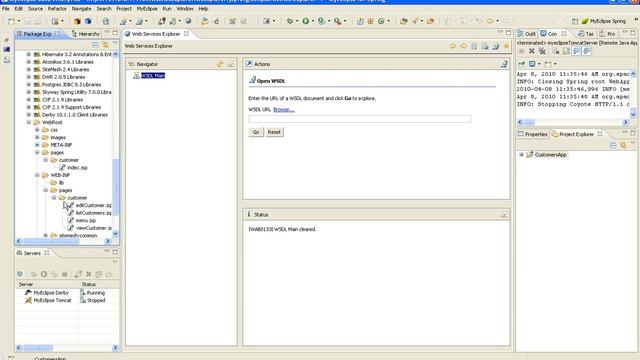Expand the META-INF folder

tap(37, 145)
